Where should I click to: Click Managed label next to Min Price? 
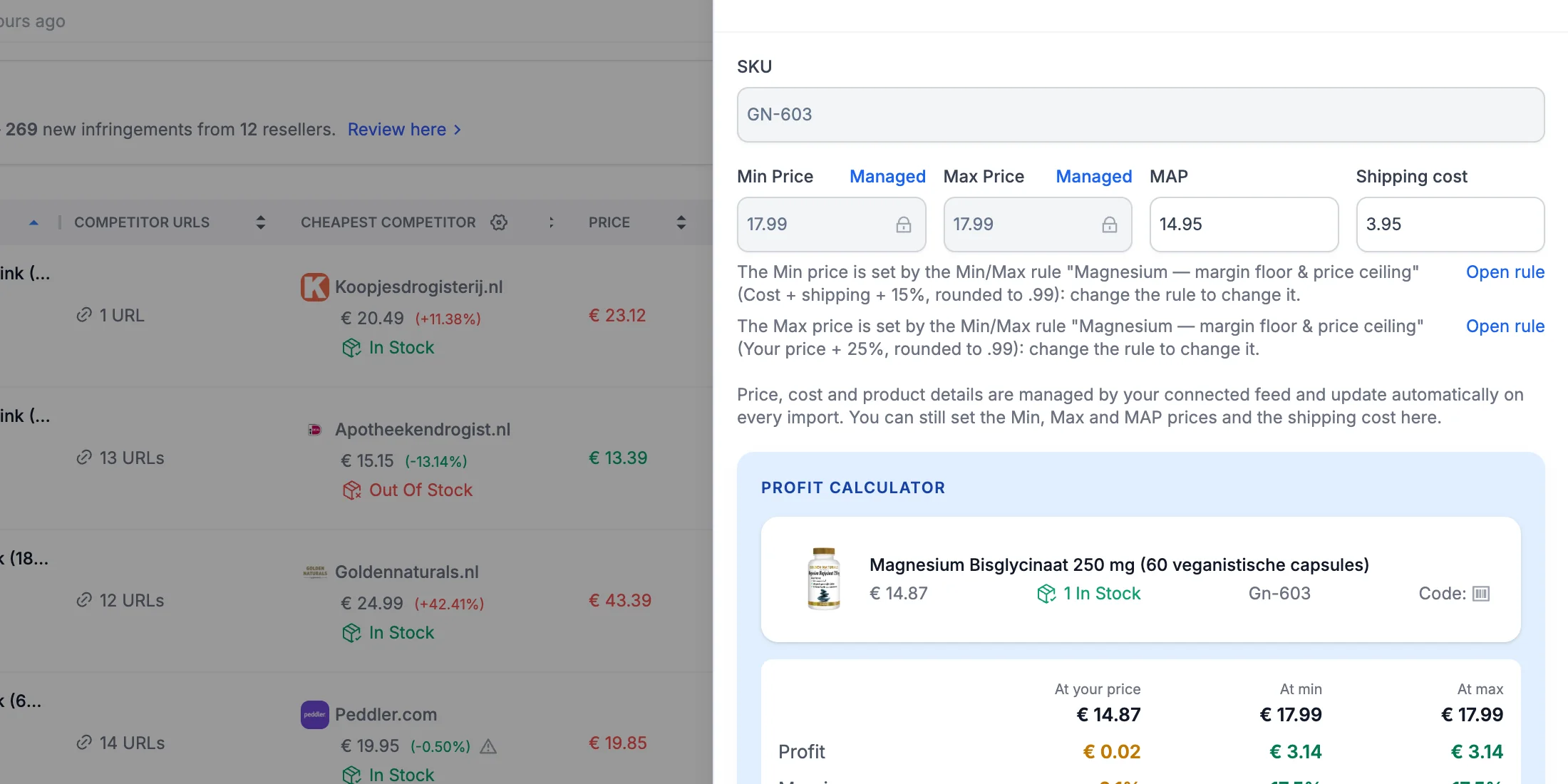pyautogui.click(x=887, y=177)
